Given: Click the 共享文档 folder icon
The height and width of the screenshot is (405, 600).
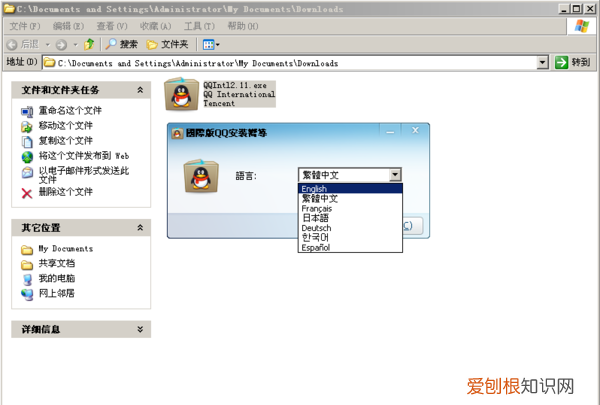Looking at the screenshot, I should tap(27, 265).
